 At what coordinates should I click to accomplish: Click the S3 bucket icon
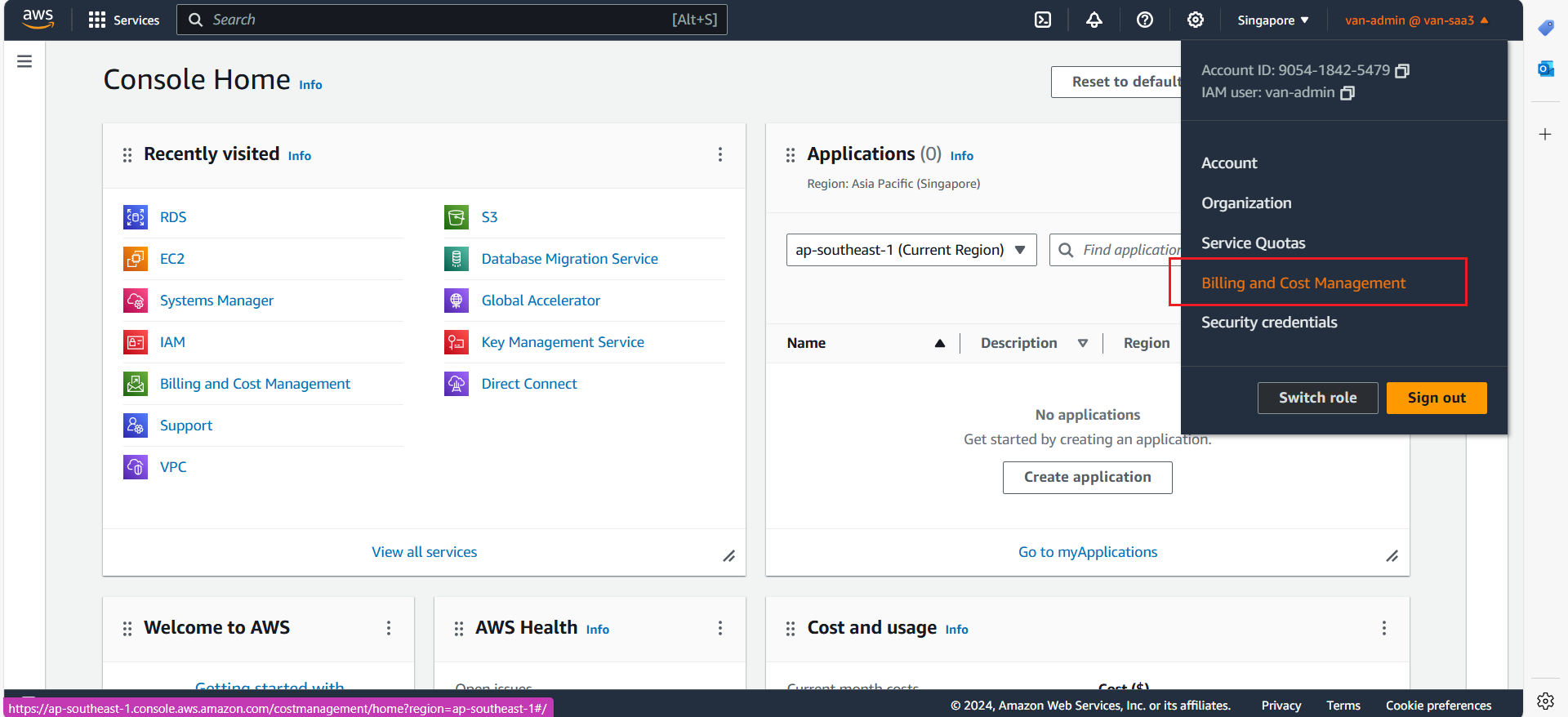(x=457, y=217)
